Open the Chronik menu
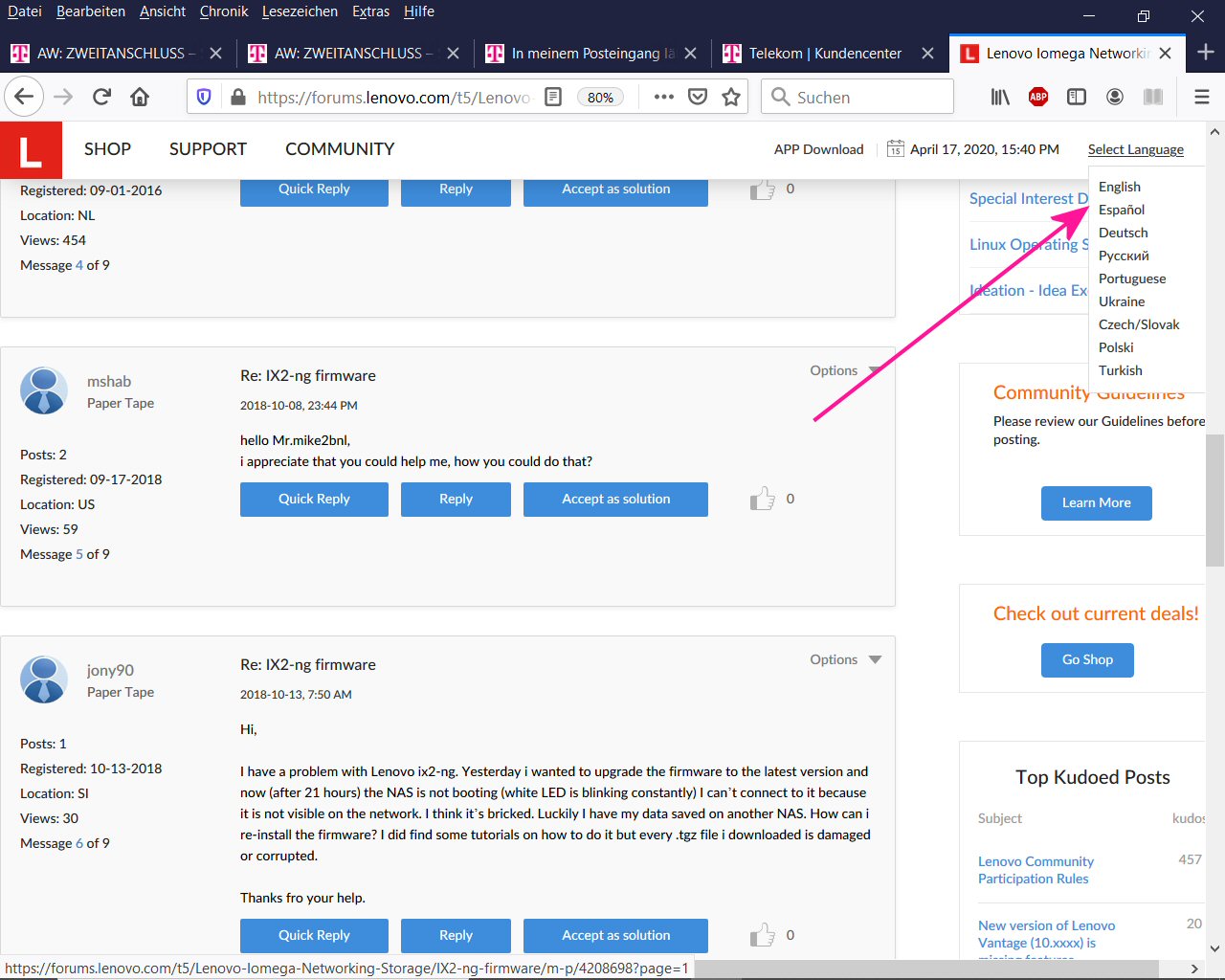 224,11
